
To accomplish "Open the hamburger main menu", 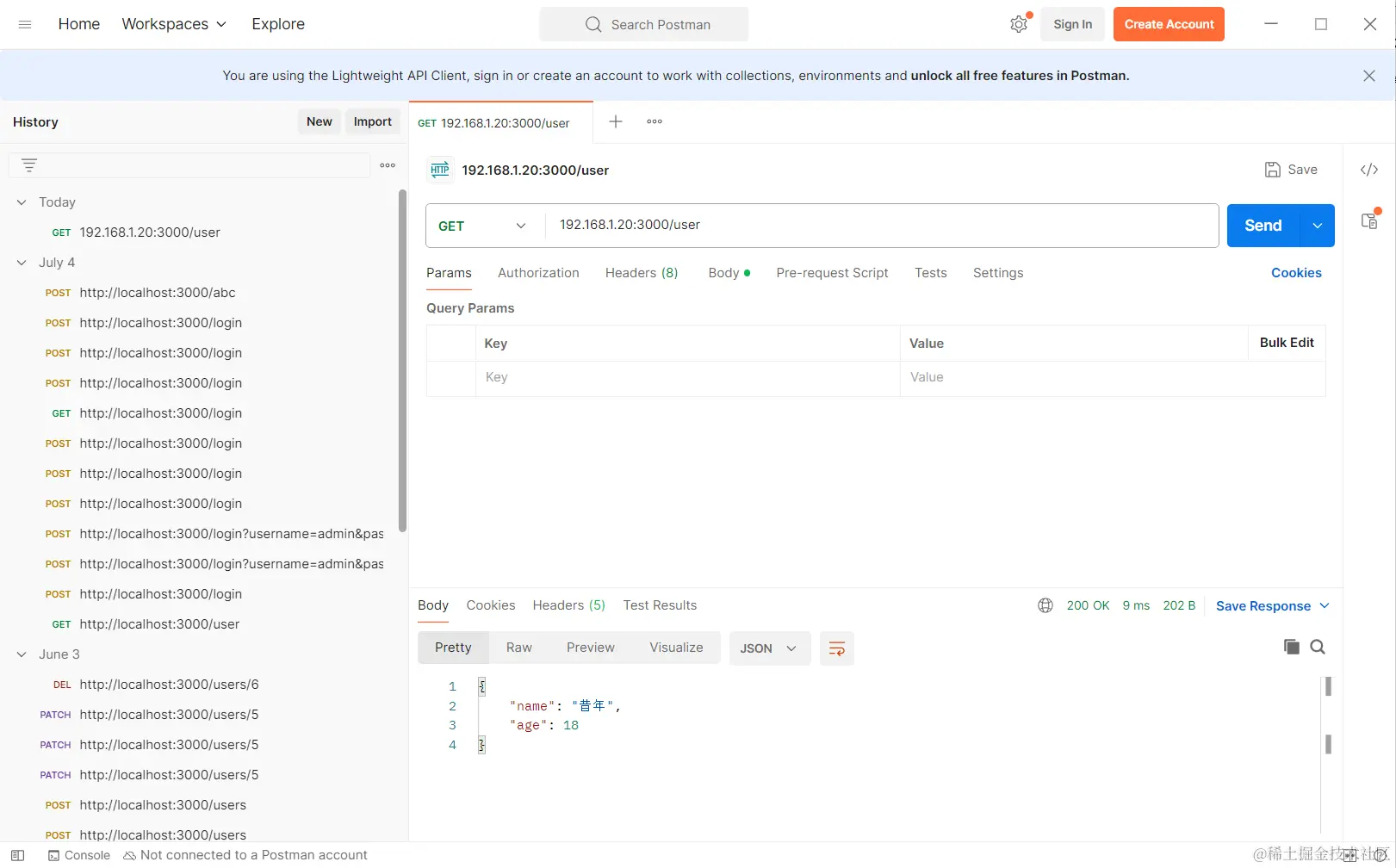I will [25, 24].
